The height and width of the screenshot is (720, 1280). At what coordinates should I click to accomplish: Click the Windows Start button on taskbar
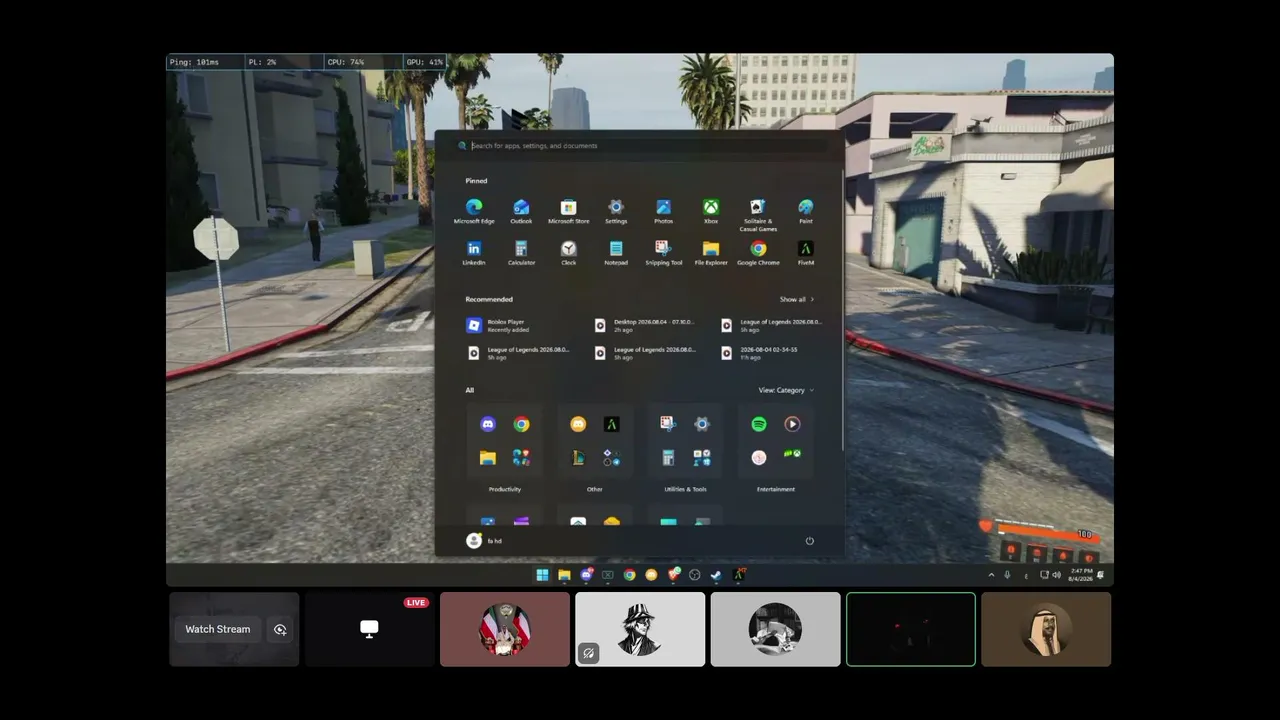[542, 575]
